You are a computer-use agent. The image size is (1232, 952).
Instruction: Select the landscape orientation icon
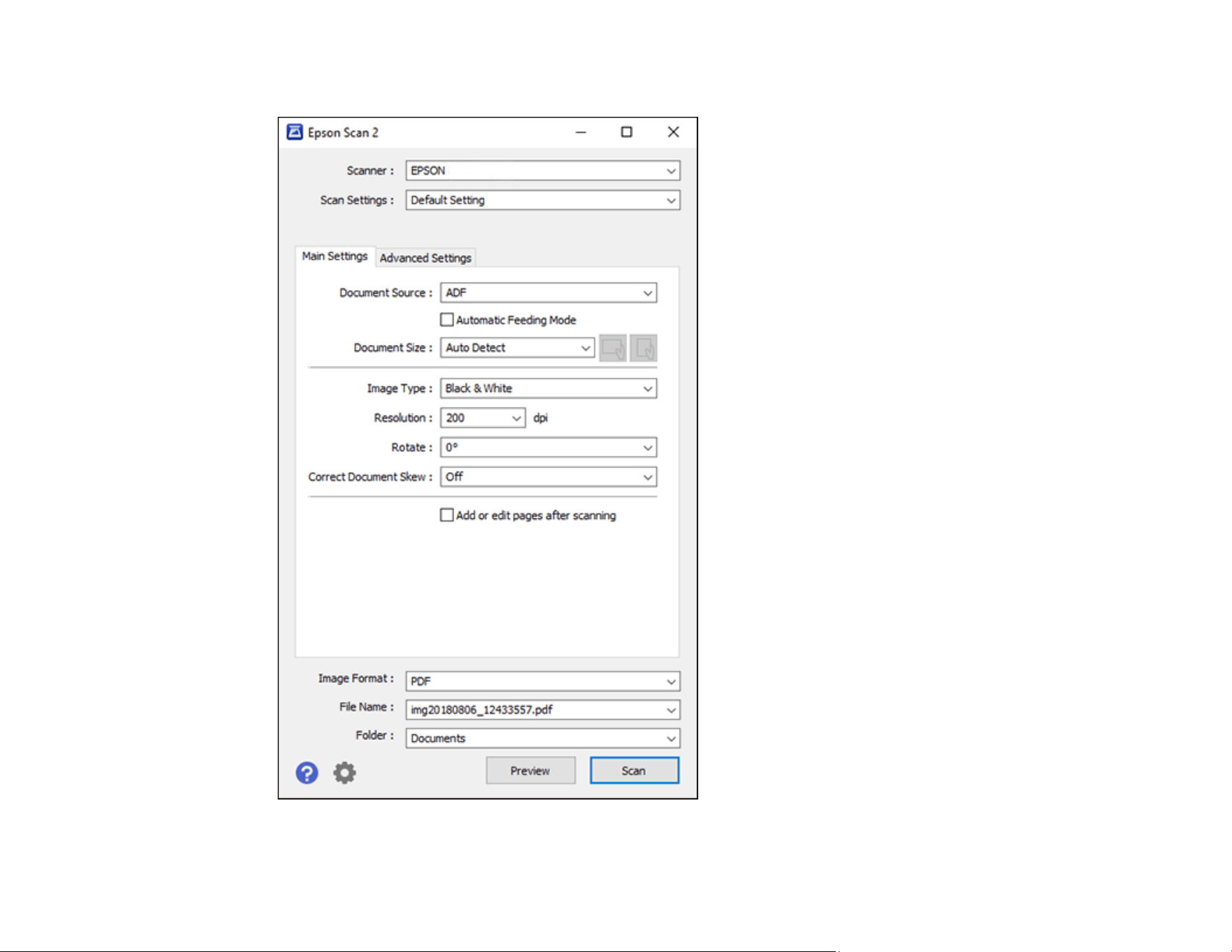coord(613,348)
